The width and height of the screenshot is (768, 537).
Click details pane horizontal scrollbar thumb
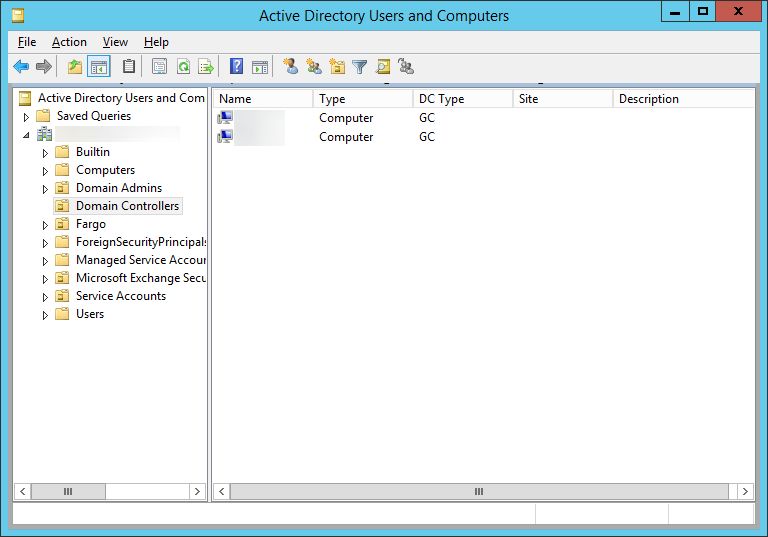(x=479, y=491)
